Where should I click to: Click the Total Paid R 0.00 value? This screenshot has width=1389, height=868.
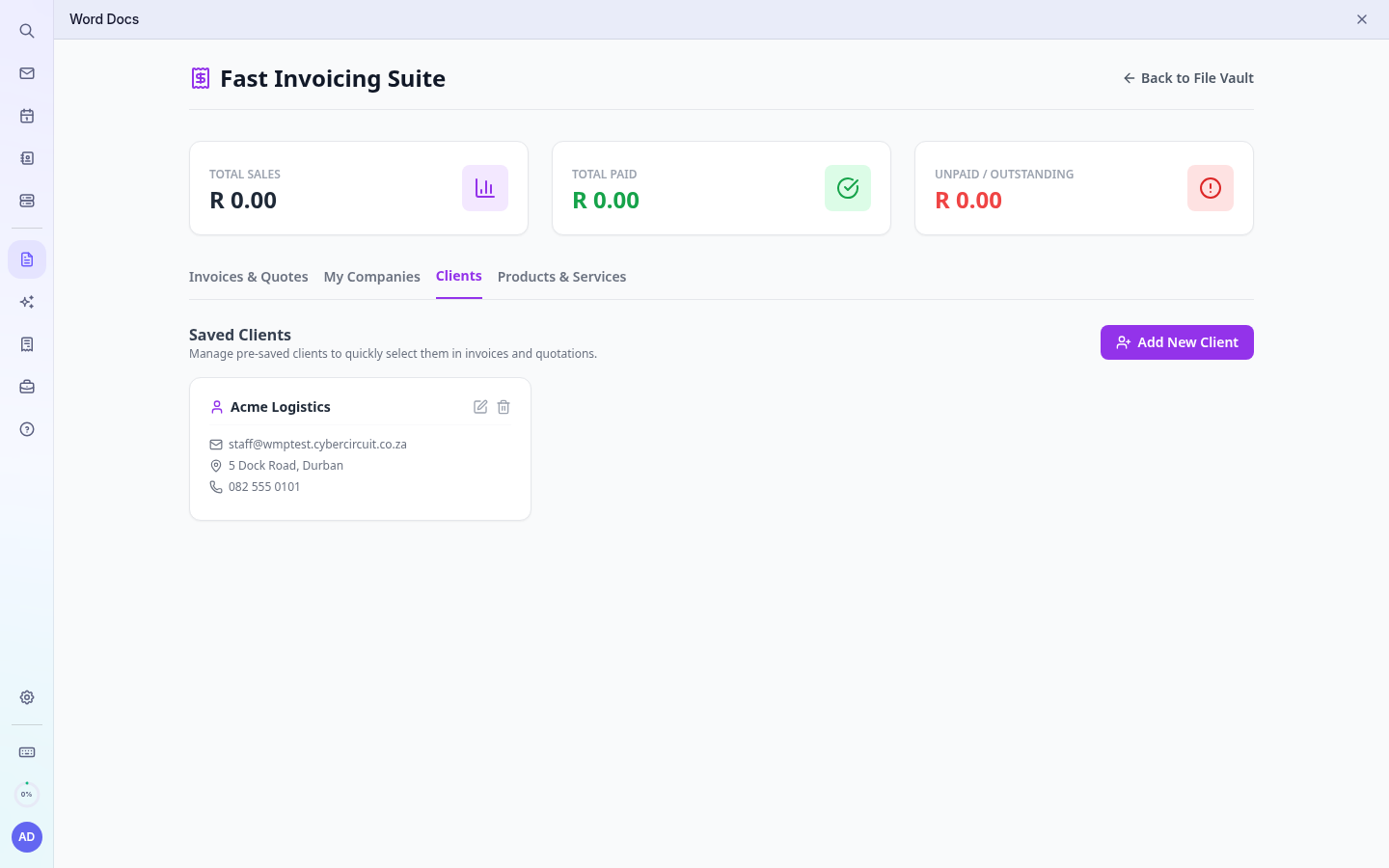(606, 201)
